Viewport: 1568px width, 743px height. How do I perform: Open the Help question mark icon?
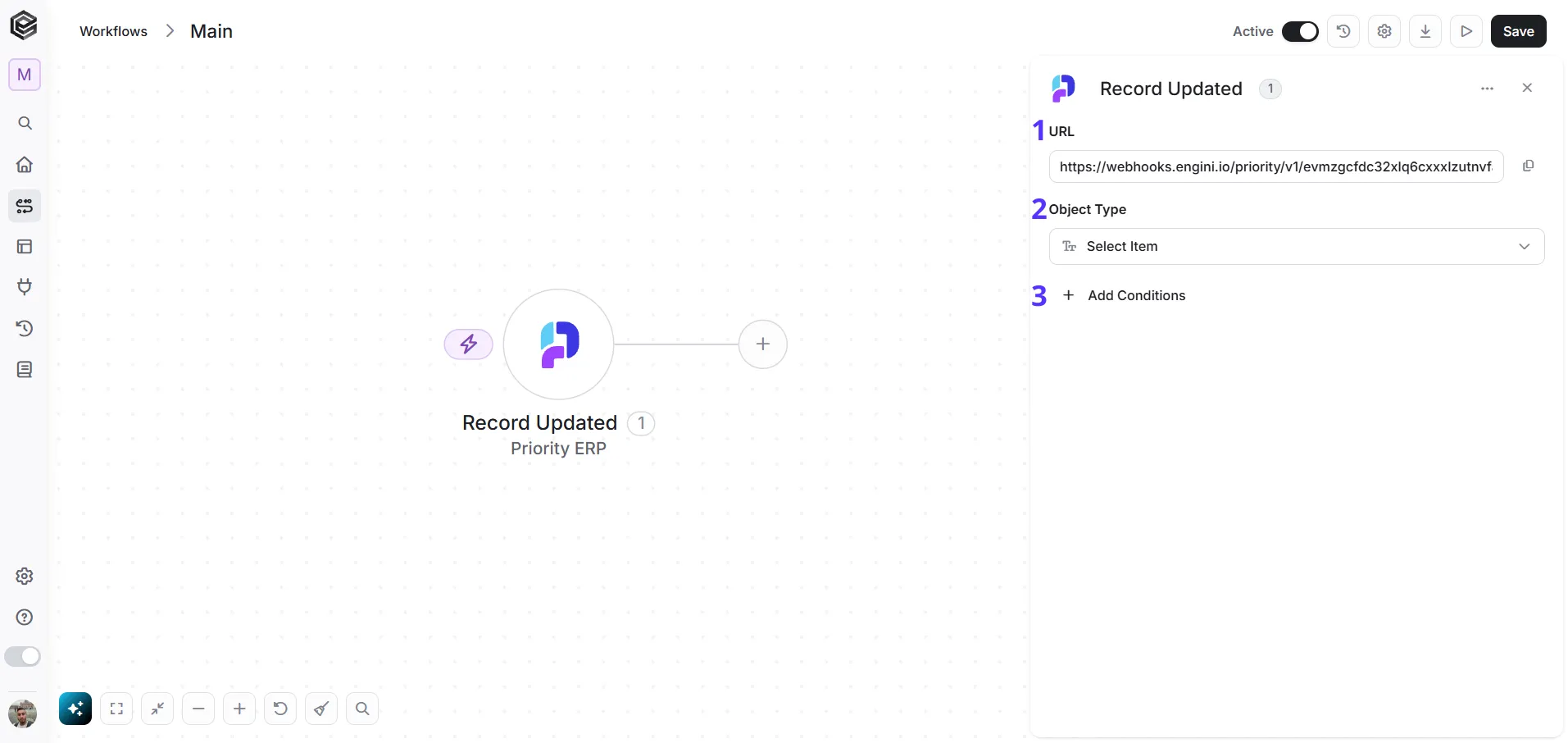click(x=25, y=618)
